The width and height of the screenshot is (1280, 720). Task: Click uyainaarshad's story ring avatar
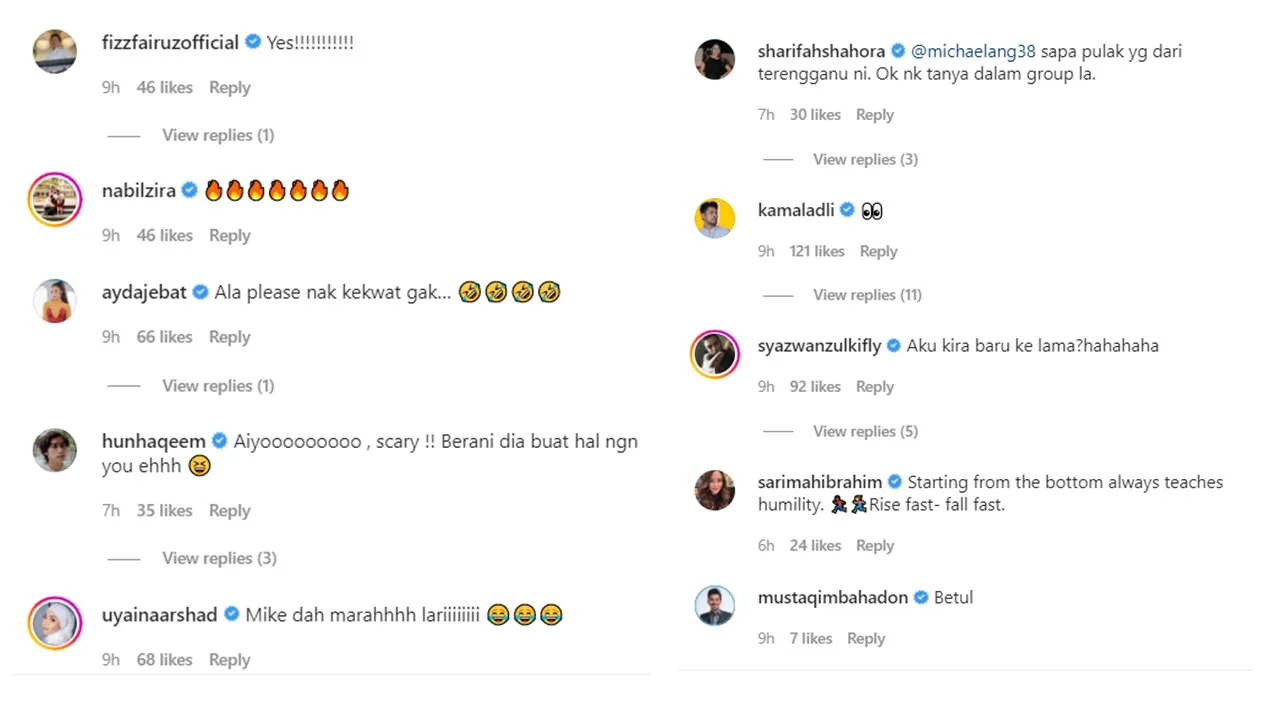[55, 623]
